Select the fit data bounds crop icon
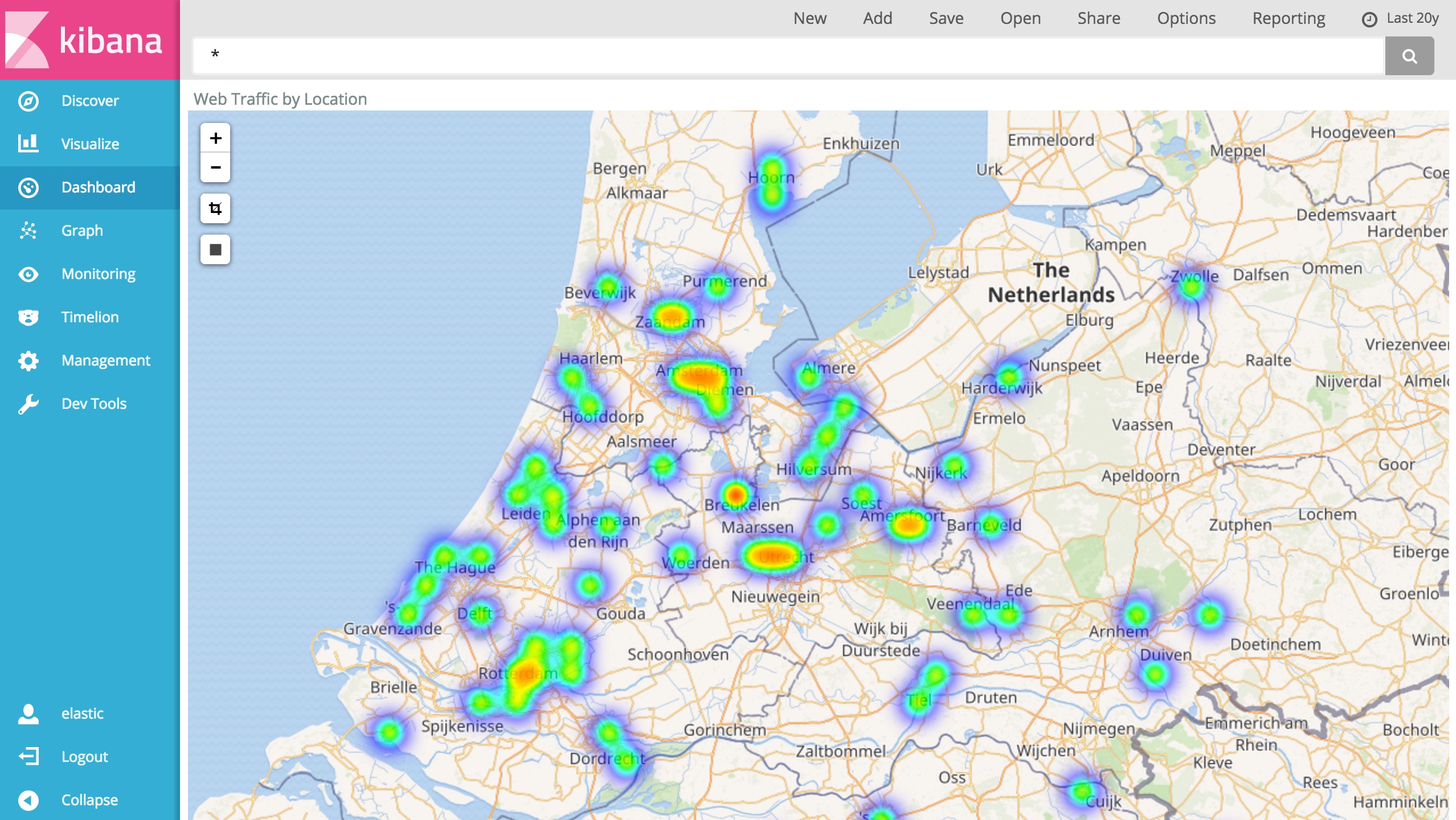This screenshot has width=1456, height=820. pos(215,208)
